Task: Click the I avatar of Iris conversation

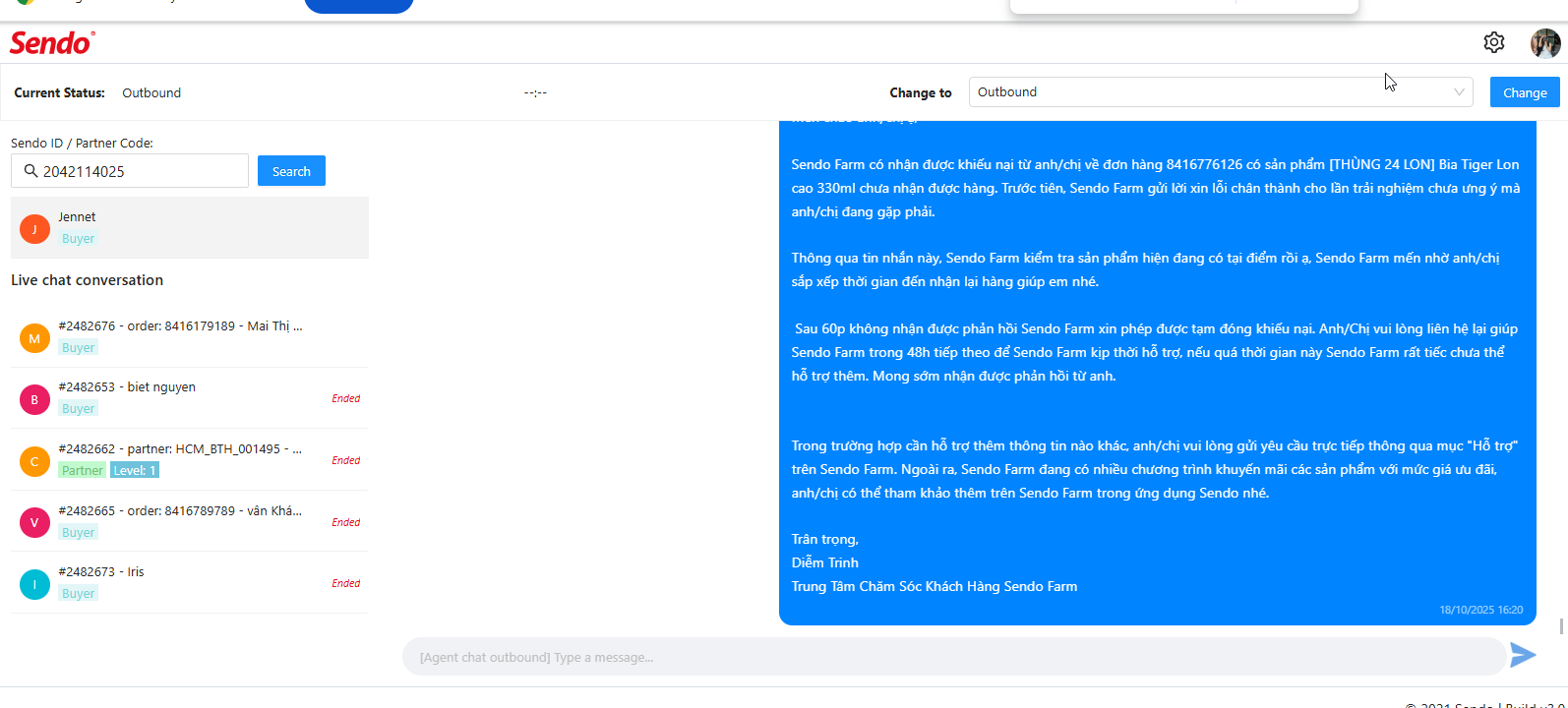Action: tap(34, 584)
